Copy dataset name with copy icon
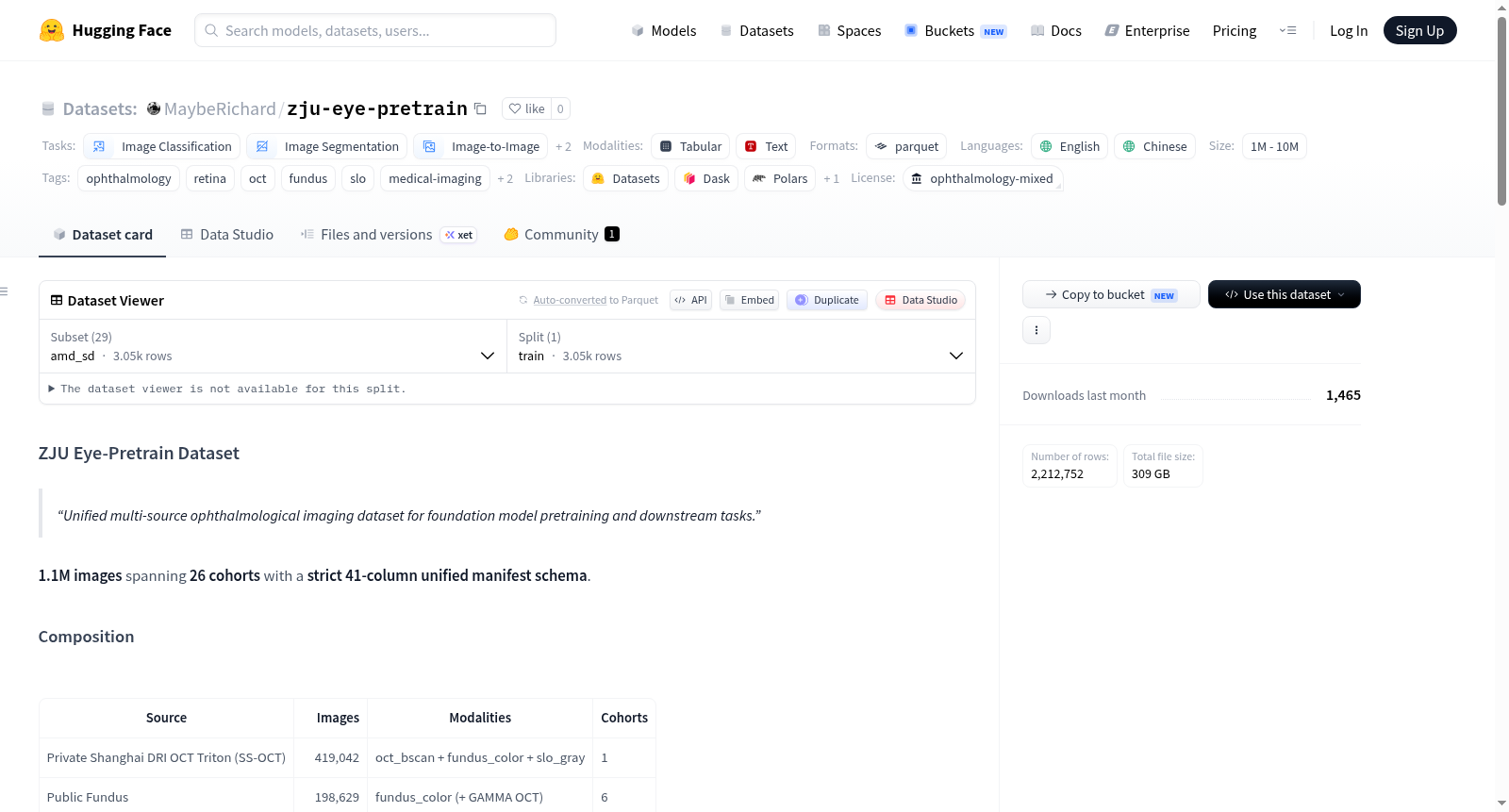Image resolution: width=1509 pixels, height=812 pixels. [x=480, y=108]
